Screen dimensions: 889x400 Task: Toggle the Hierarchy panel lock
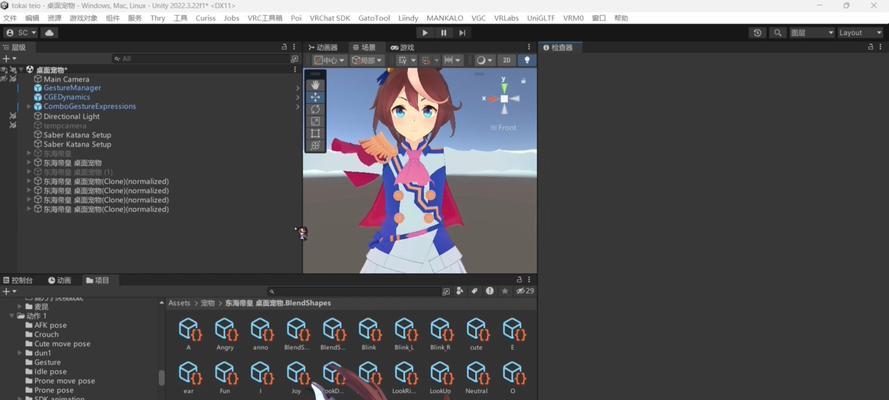[x=285, y=47]
